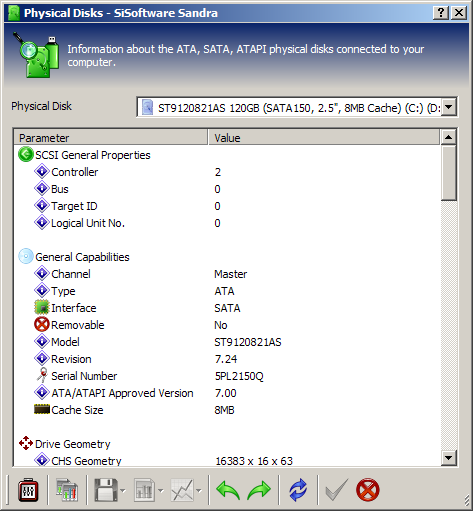Click the green back arrow
The width and height of the screenshot is (473, 511).
228,490
